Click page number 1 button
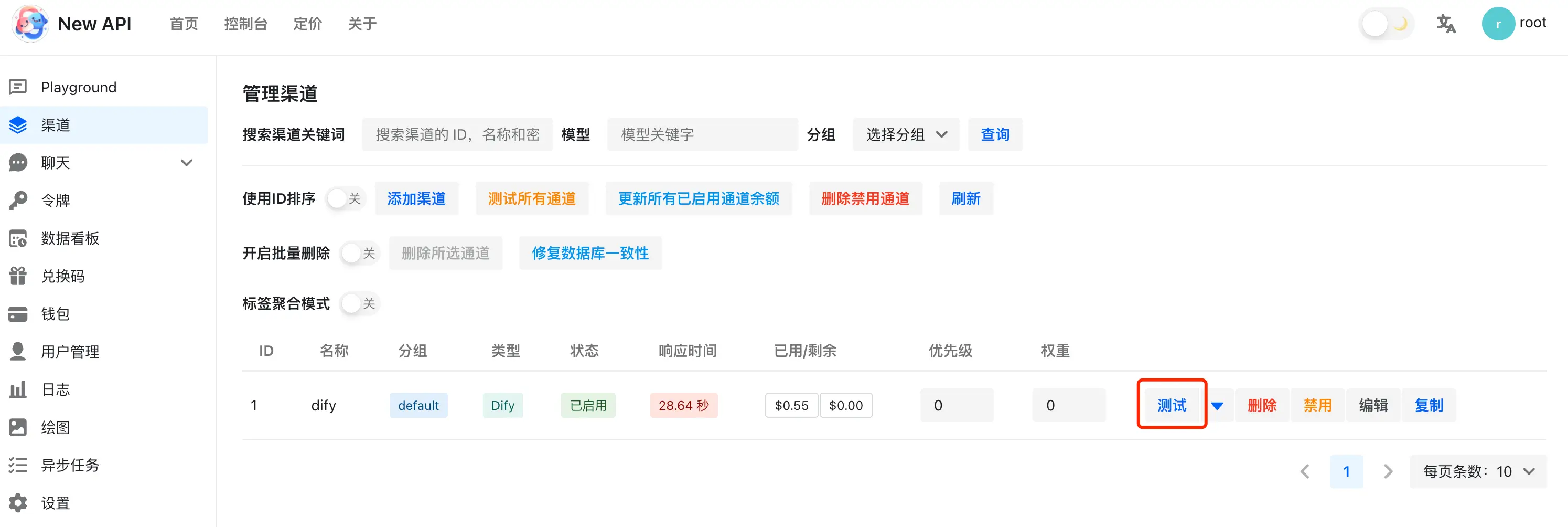The image size is (1568, 527). tap(1347, 471)
